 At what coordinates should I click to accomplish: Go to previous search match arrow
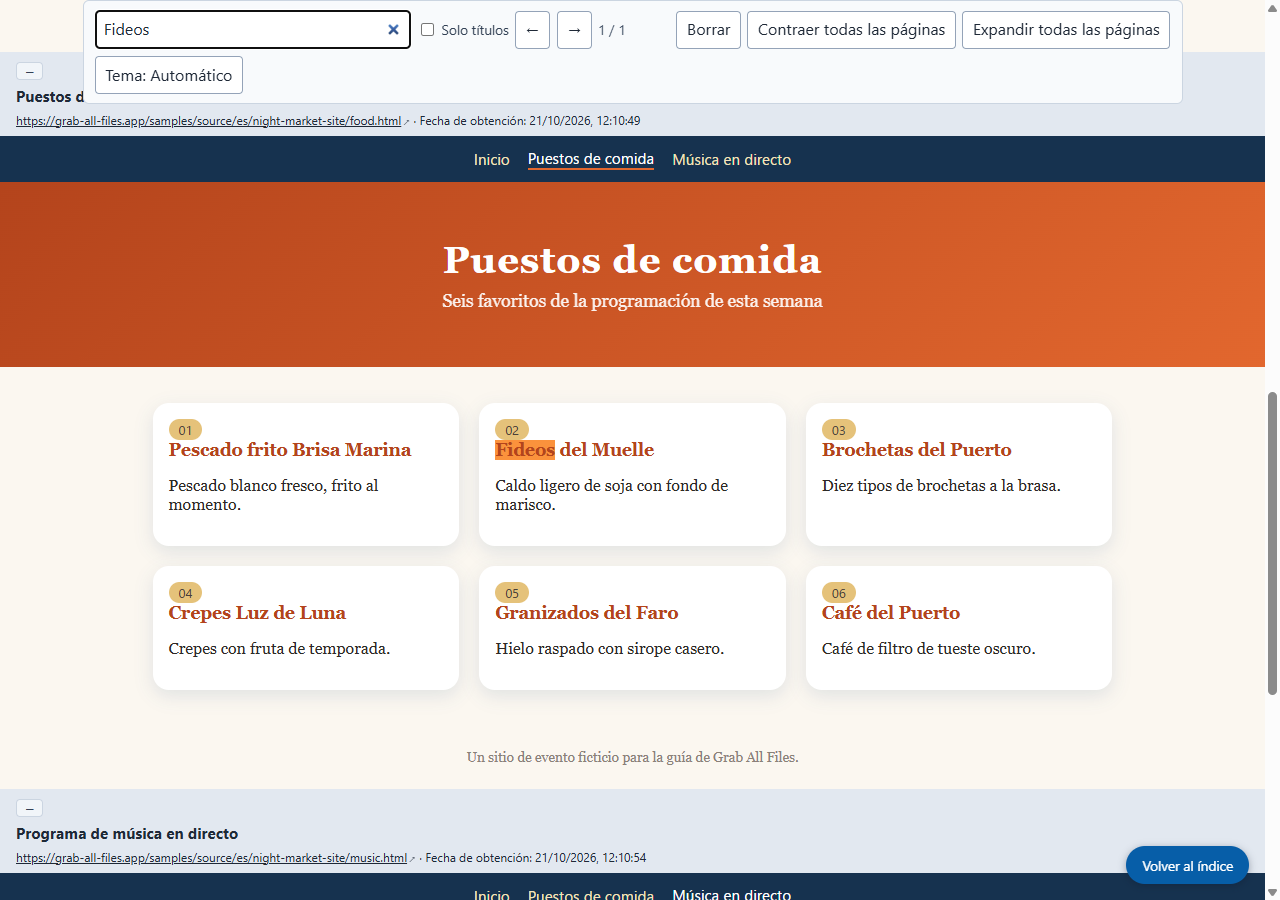click(532, 30)
